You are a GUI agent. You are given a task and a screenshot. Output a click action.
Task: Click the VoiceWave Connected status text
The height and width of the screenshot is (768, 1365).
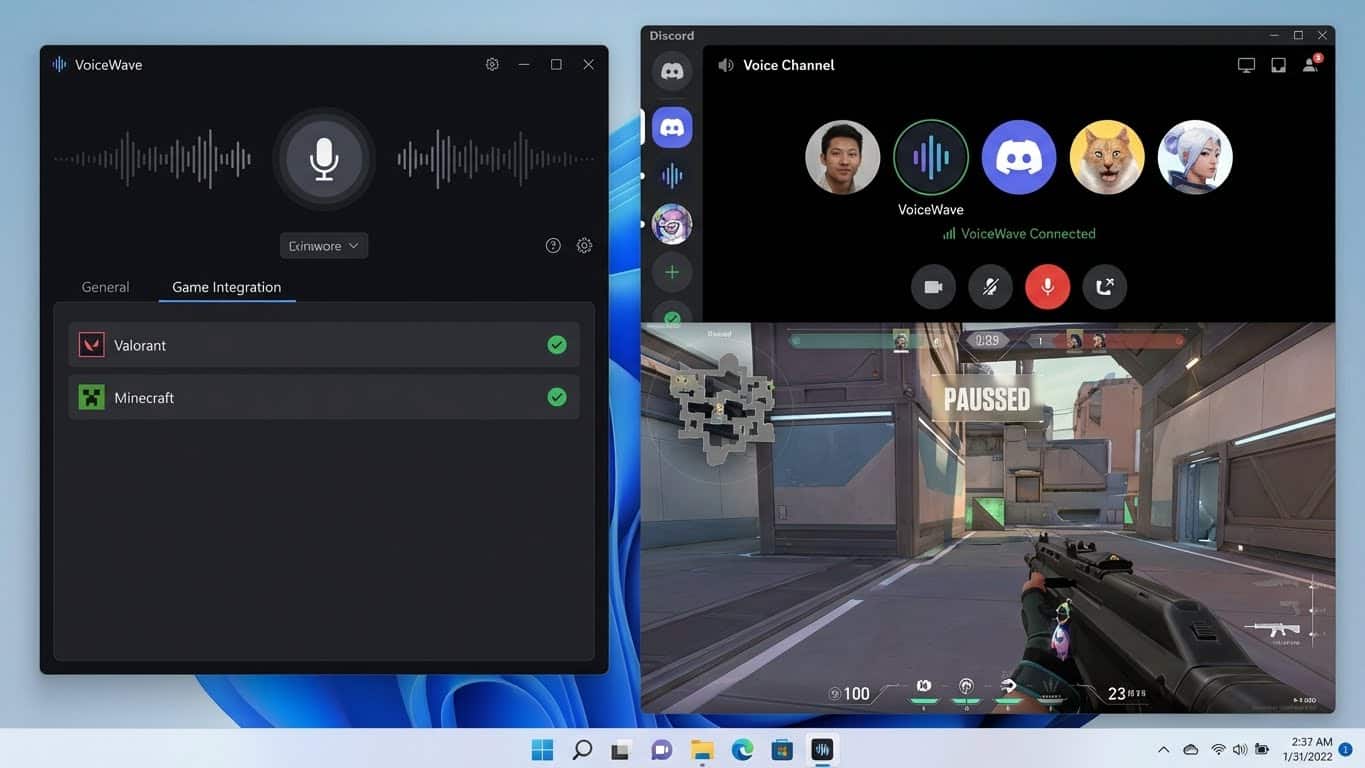(1028, 233)
